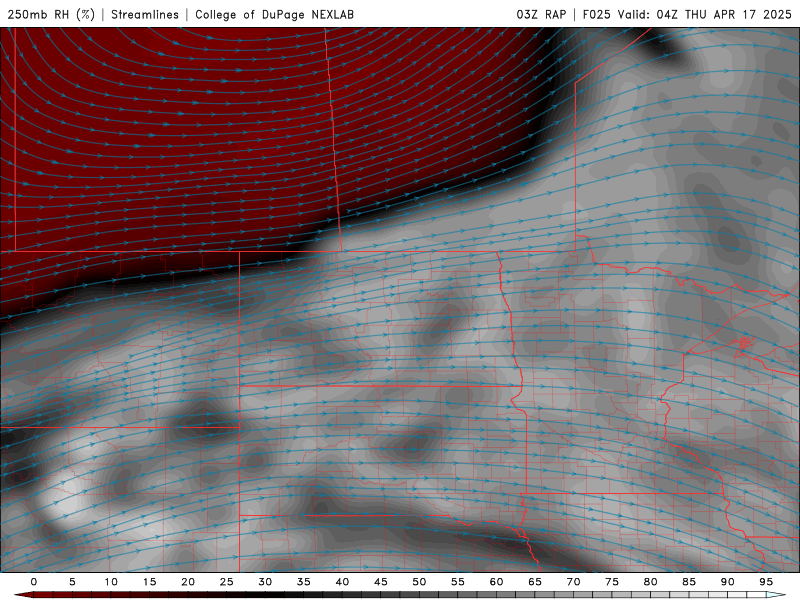The width and height of the screenshot is (800, 600).
Task: Click the "95" label on the color scale
Action: click(x=766, y=582)
